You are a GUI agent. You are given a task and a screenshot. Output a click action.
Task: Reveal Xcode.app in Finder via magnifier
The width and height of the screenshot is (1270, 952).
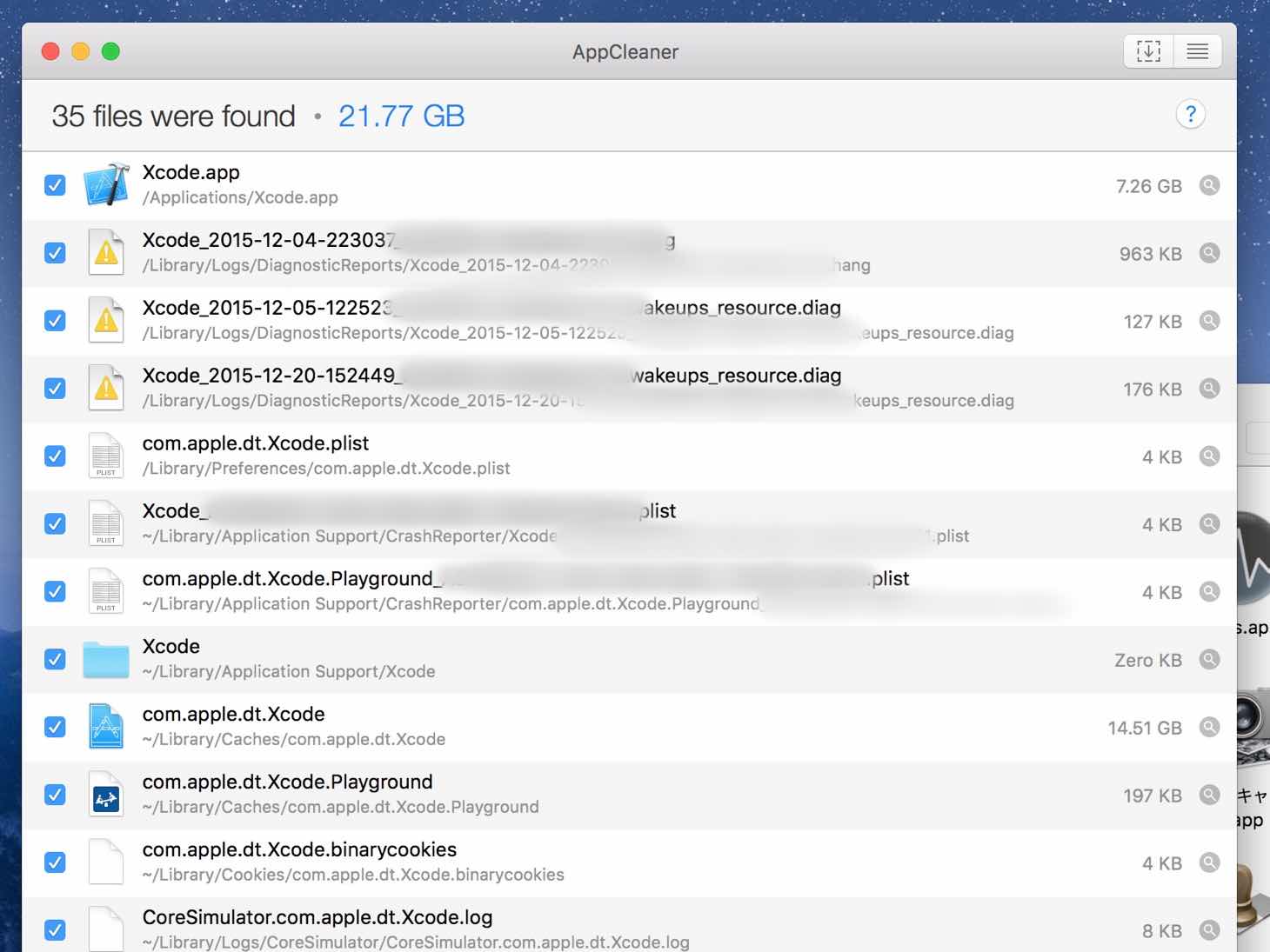pyautogui.click(x=1209, y=185)
